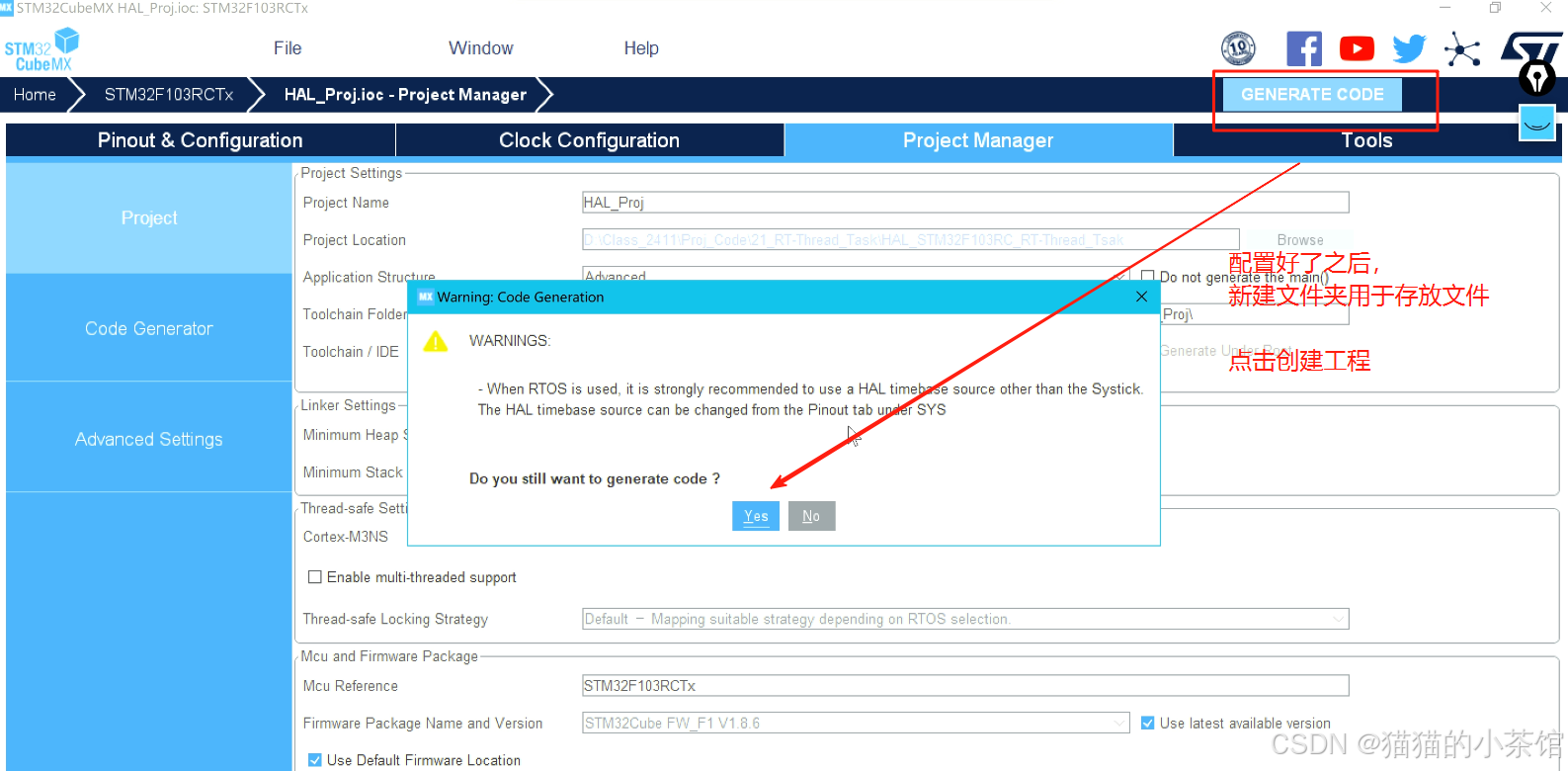Click the Project Location input field
Image resolution: width=1568 pixels, height=771 pixels.
(911, 240)
